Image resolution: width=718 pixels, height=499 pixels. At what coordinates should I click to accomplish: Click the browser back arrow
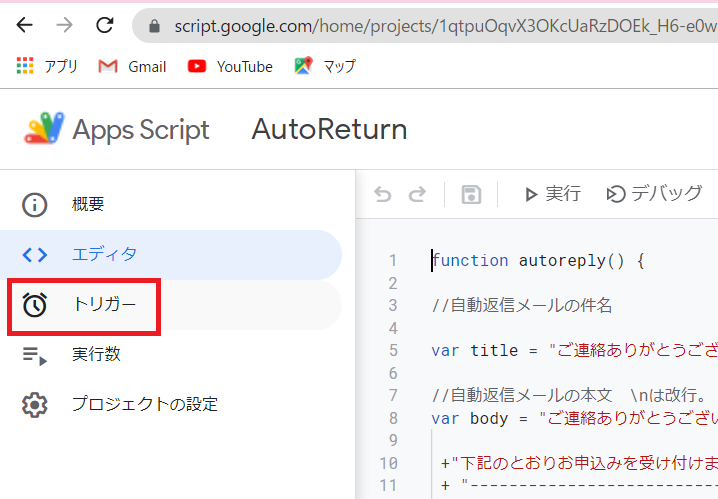25,25
